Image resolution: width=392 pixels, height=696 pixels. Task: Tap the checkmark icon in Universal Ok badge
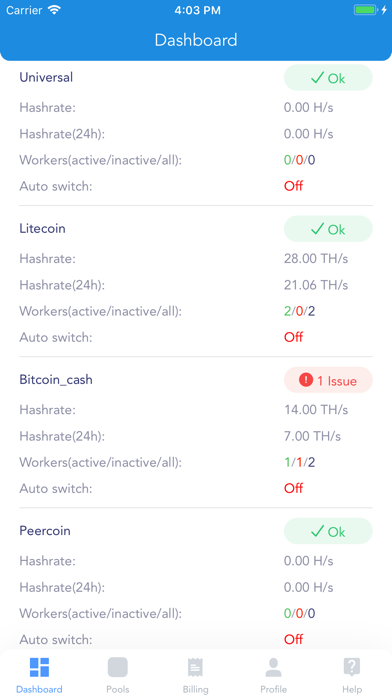(x=317, y=78)
